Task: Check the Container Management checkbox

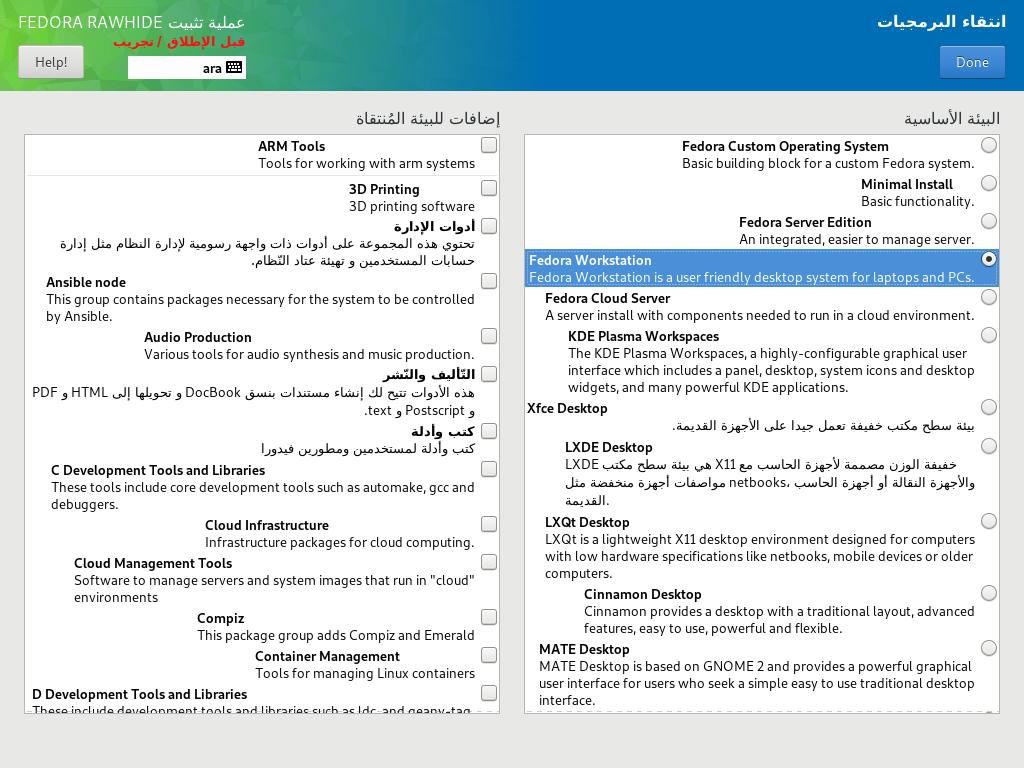Action: [x=489, y=654]
